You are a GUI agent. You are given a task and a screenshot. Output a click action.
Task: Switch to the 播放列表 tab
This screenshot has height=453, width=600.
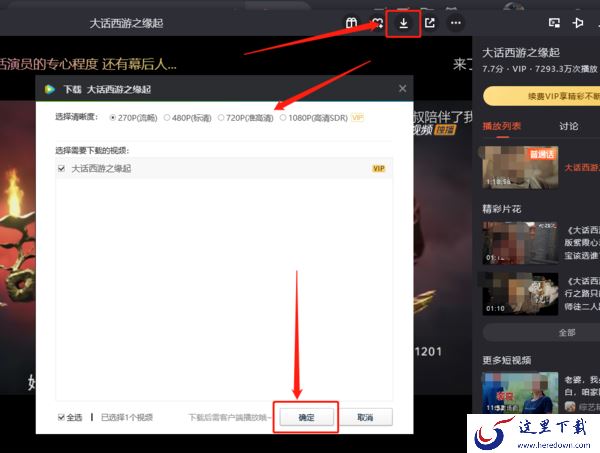(502, 126)
